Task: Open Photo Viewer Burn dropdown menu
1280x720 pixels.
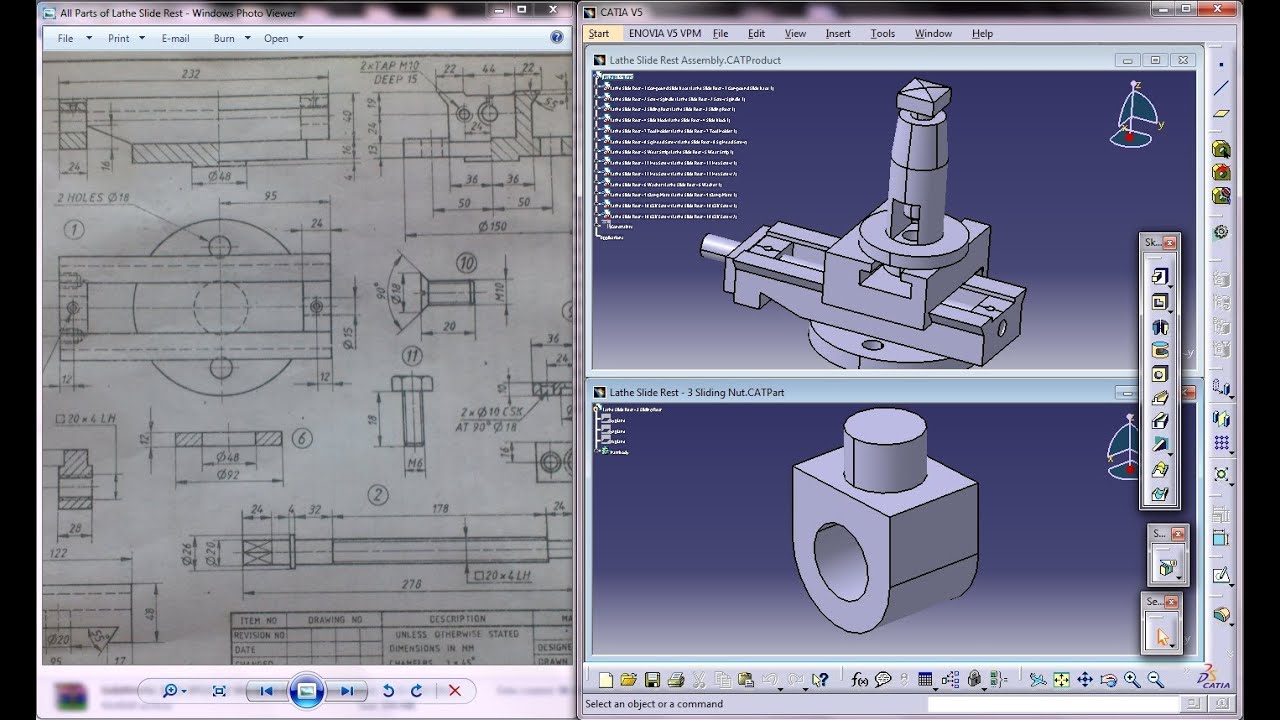Action: 232,38
